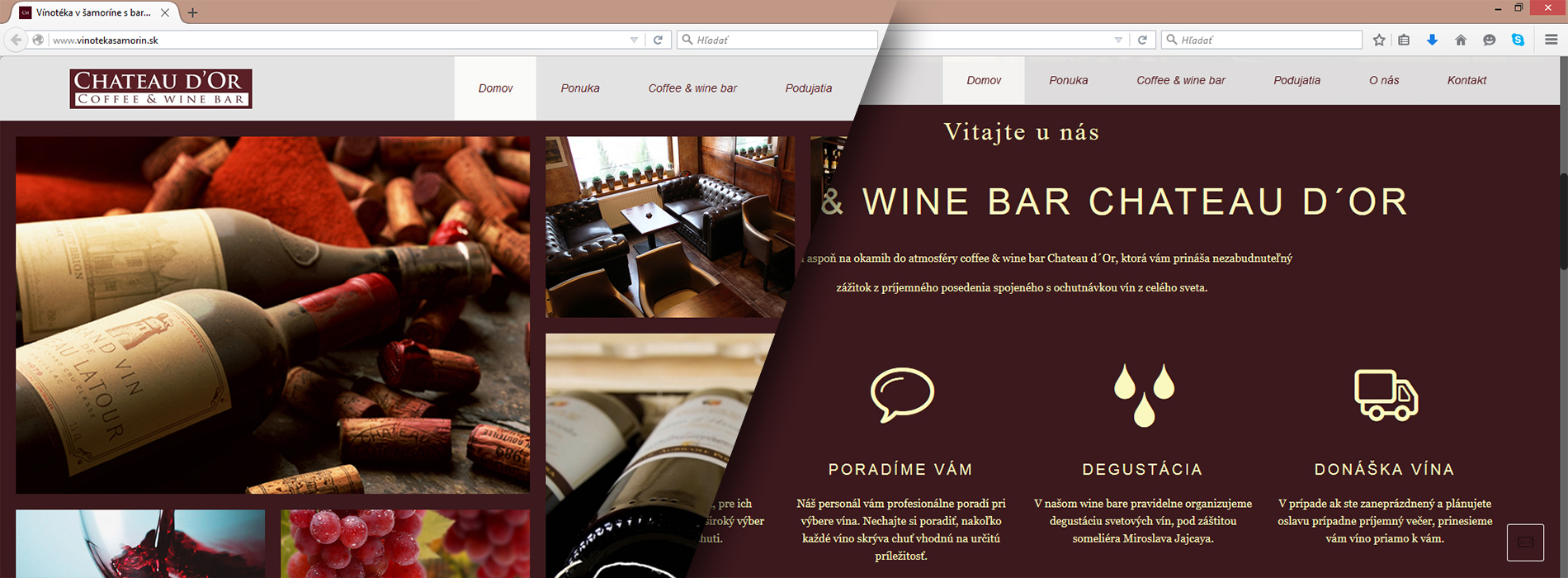Go to browser home page icon
This screenshot has height=578, width=1568.
(1461, 40)
